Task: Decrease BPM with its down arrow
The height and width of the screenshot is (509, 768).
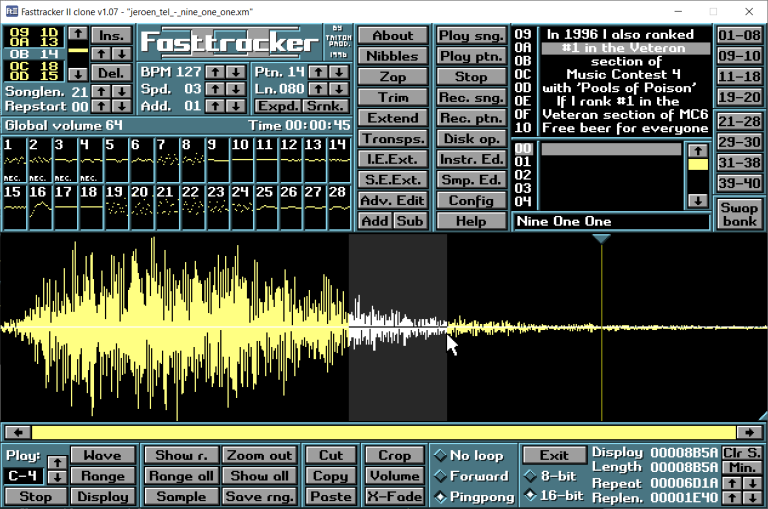Action: coord(236,72)
